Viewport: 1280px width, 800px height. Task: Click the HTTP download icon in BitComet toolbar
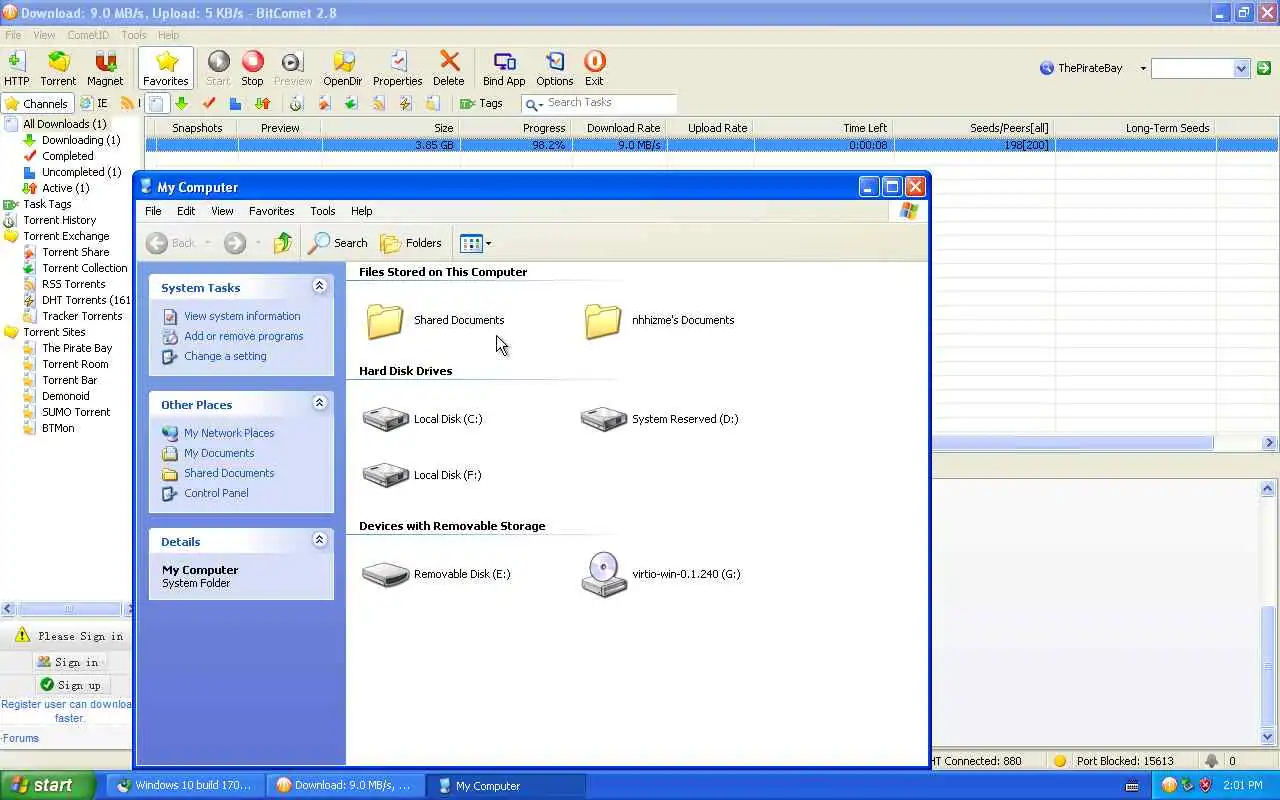coord(17,68)
